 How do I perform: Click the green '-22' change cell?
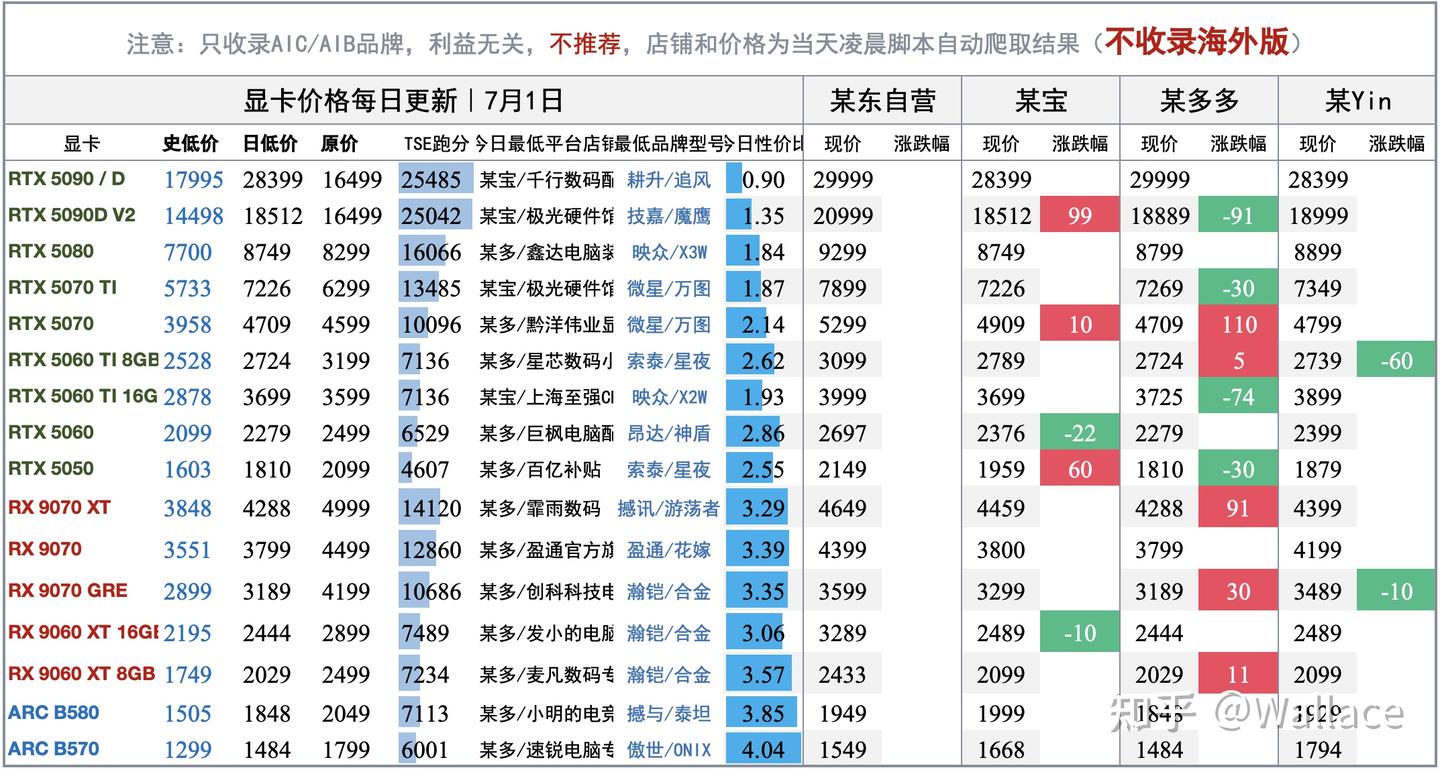point(1079,433)
